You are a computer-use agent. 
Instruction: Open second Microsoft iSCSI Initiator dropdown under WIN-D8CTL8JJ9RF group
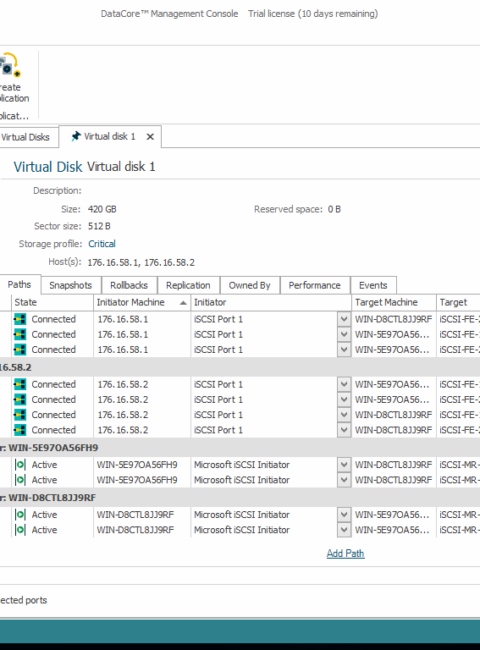click(344, 530)
